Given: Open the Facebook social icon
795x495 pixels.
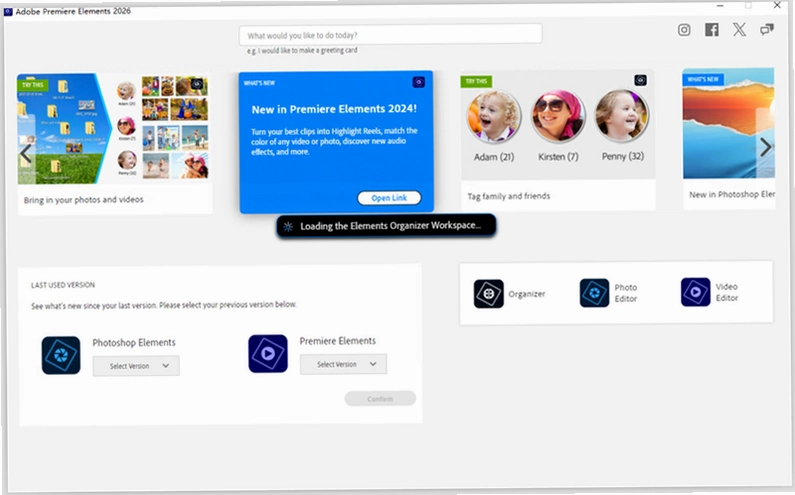Looking at the screenshot, I should 711,30.
